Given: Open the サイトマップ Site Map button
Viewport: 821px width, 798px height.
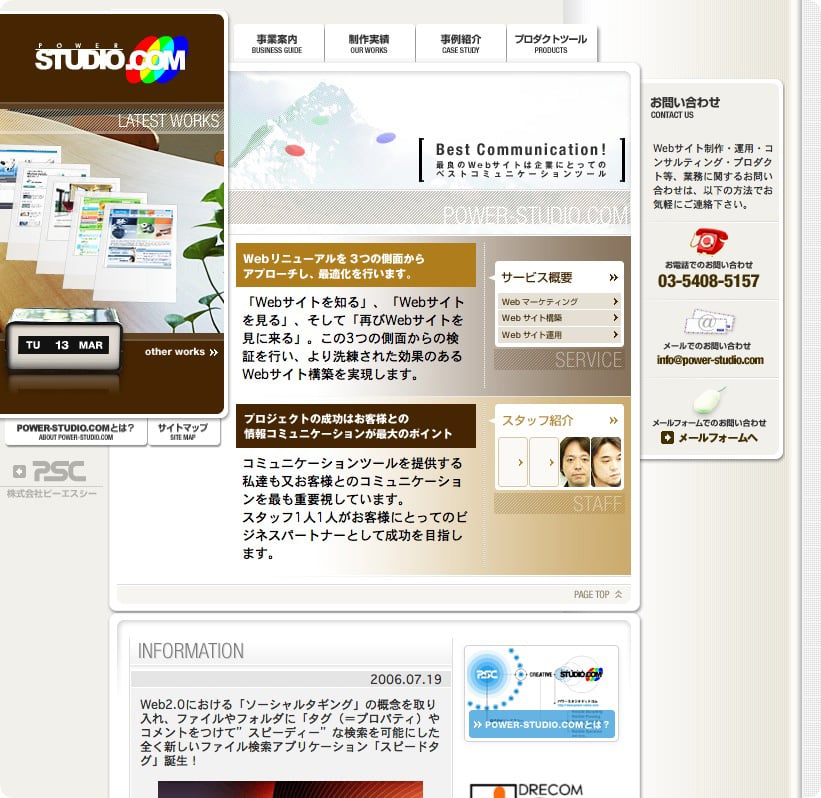Looking at the screenshot, I should tap(183, 432).
